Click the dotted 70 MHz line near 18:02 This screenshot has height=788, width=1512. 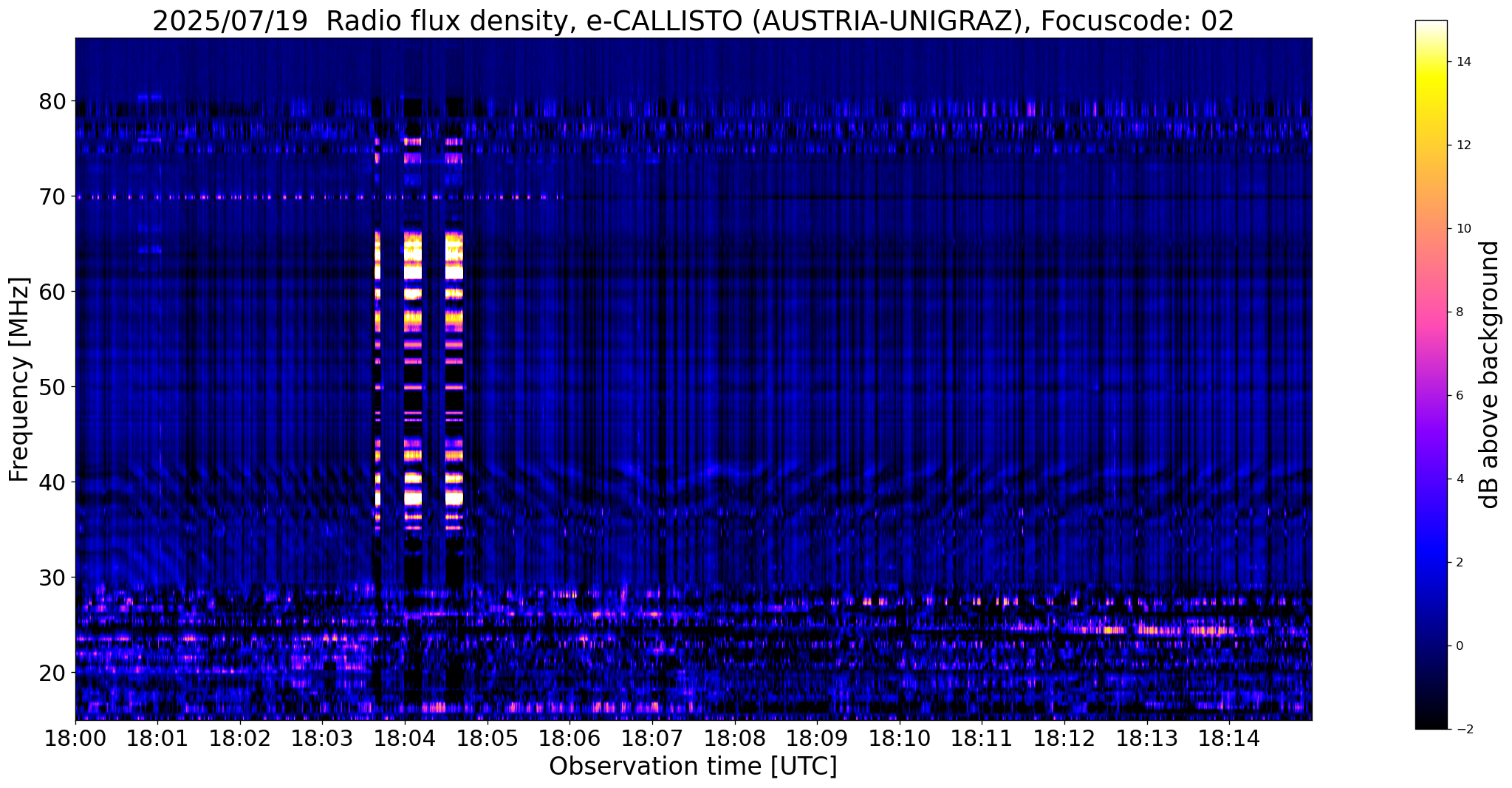(x=240, y=197)
